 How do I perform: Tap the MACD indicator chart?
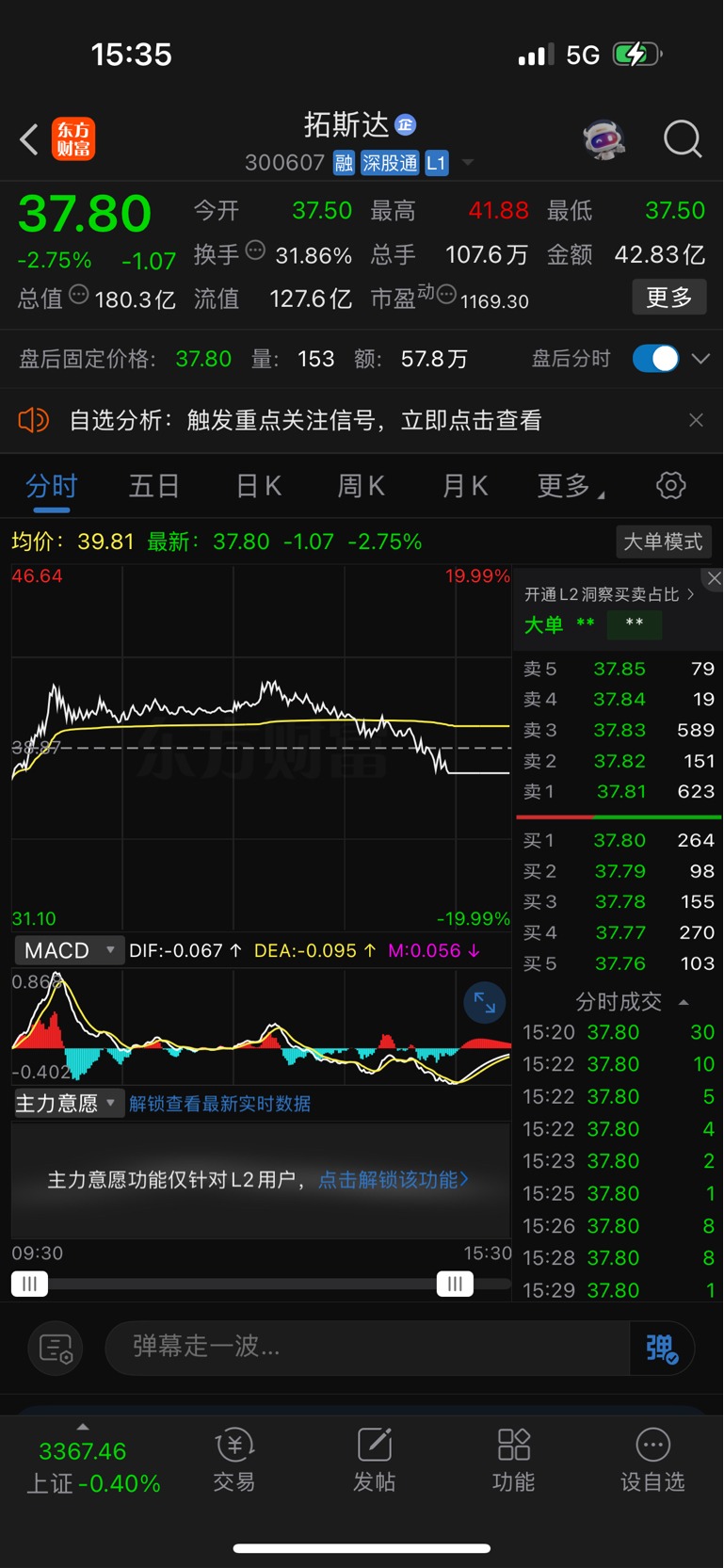(x=261, y=1026)
